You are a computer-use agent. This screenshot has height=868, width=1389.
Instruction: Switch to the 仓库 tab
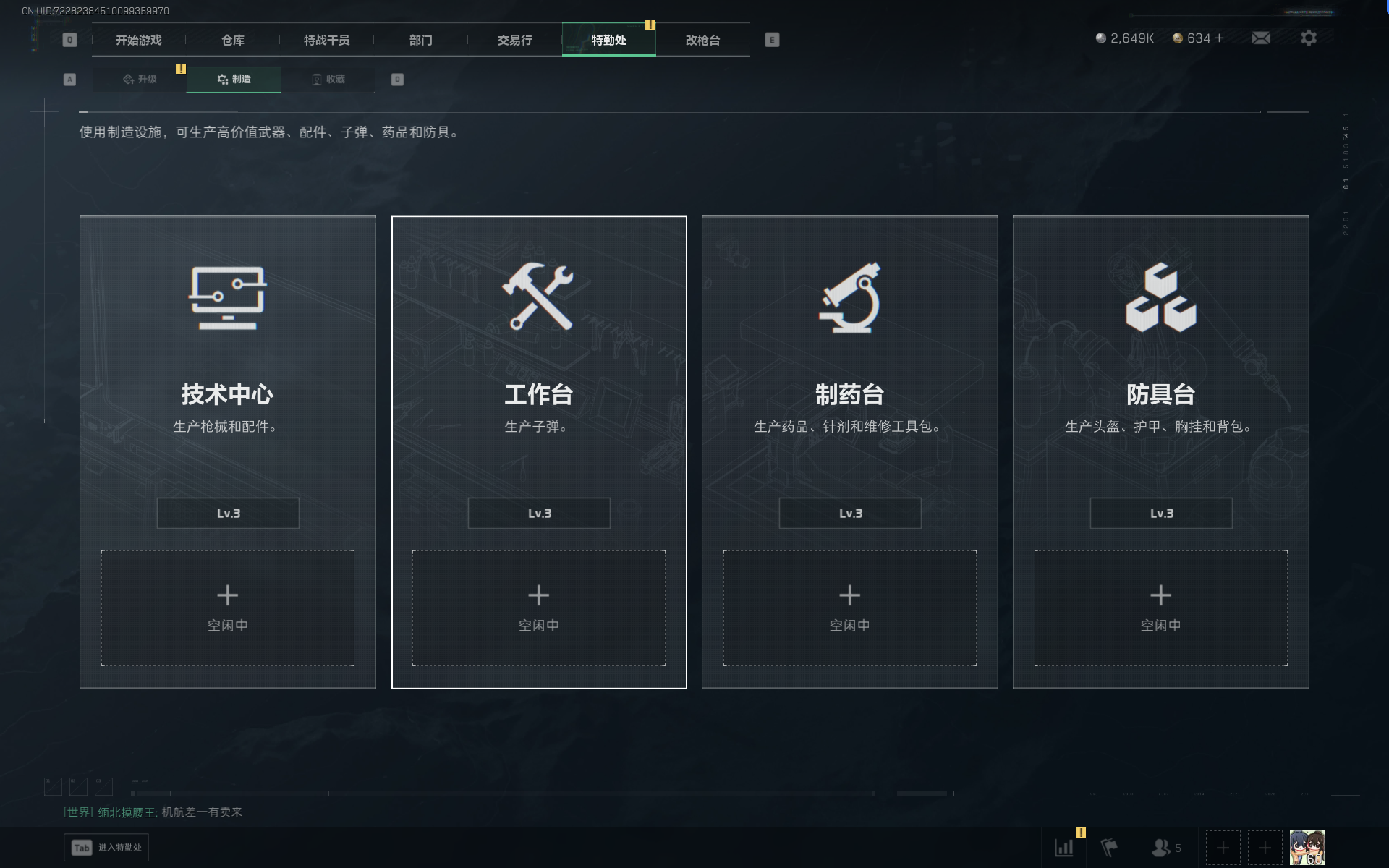(233, 40)
